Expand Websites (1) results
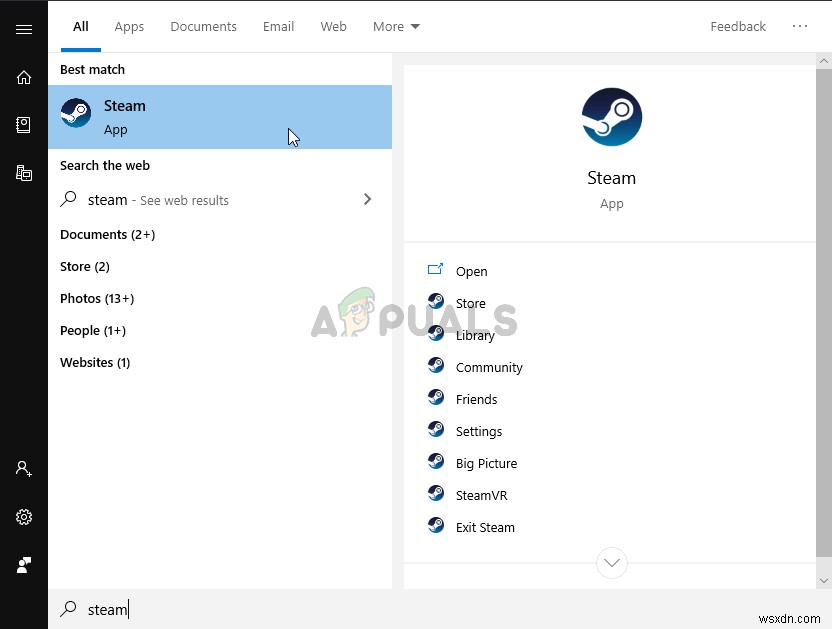 [94, 363]
